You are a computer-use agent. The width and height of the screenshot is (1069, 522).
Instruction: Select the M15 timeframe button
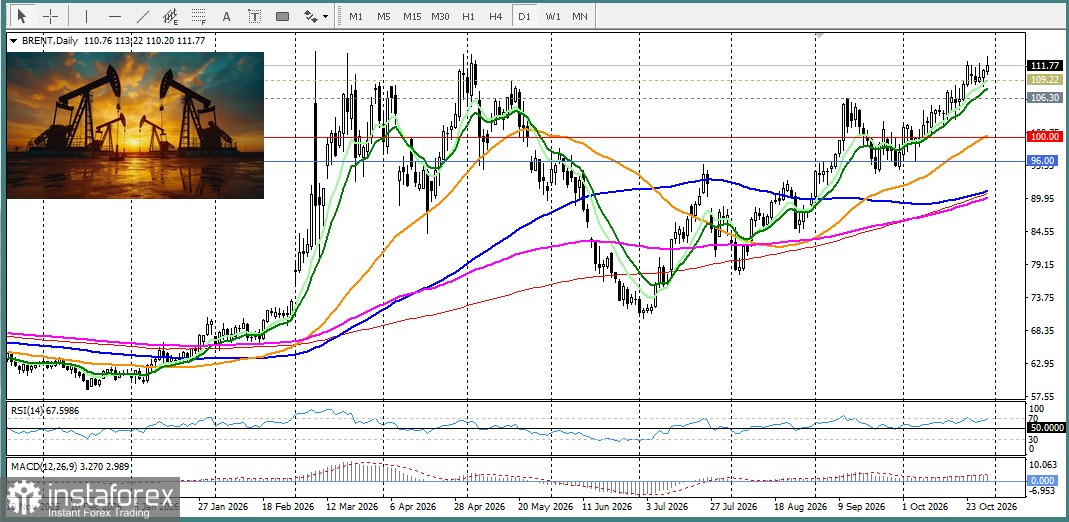[x=412, y=16]
